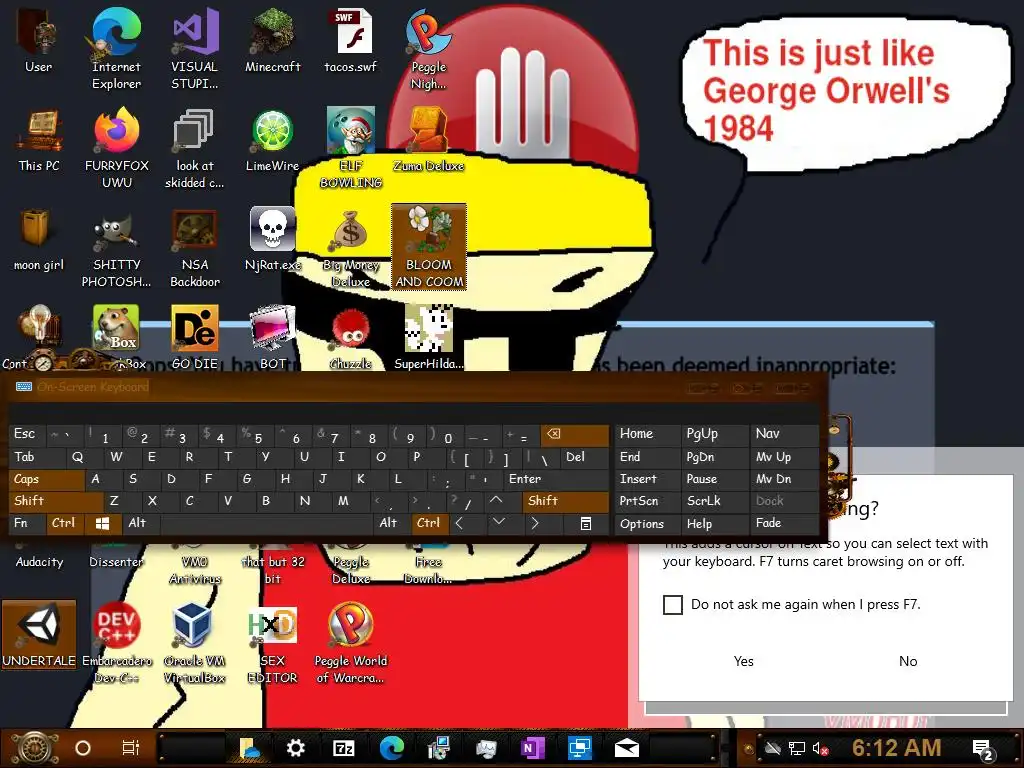Open the notification center icon
This screenshot has width=1024, height=768.
tap(983, 749)
